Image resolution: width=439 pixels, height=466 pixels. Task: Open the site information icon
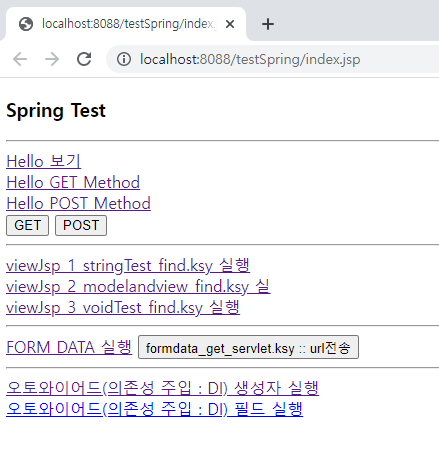(124, 59)
